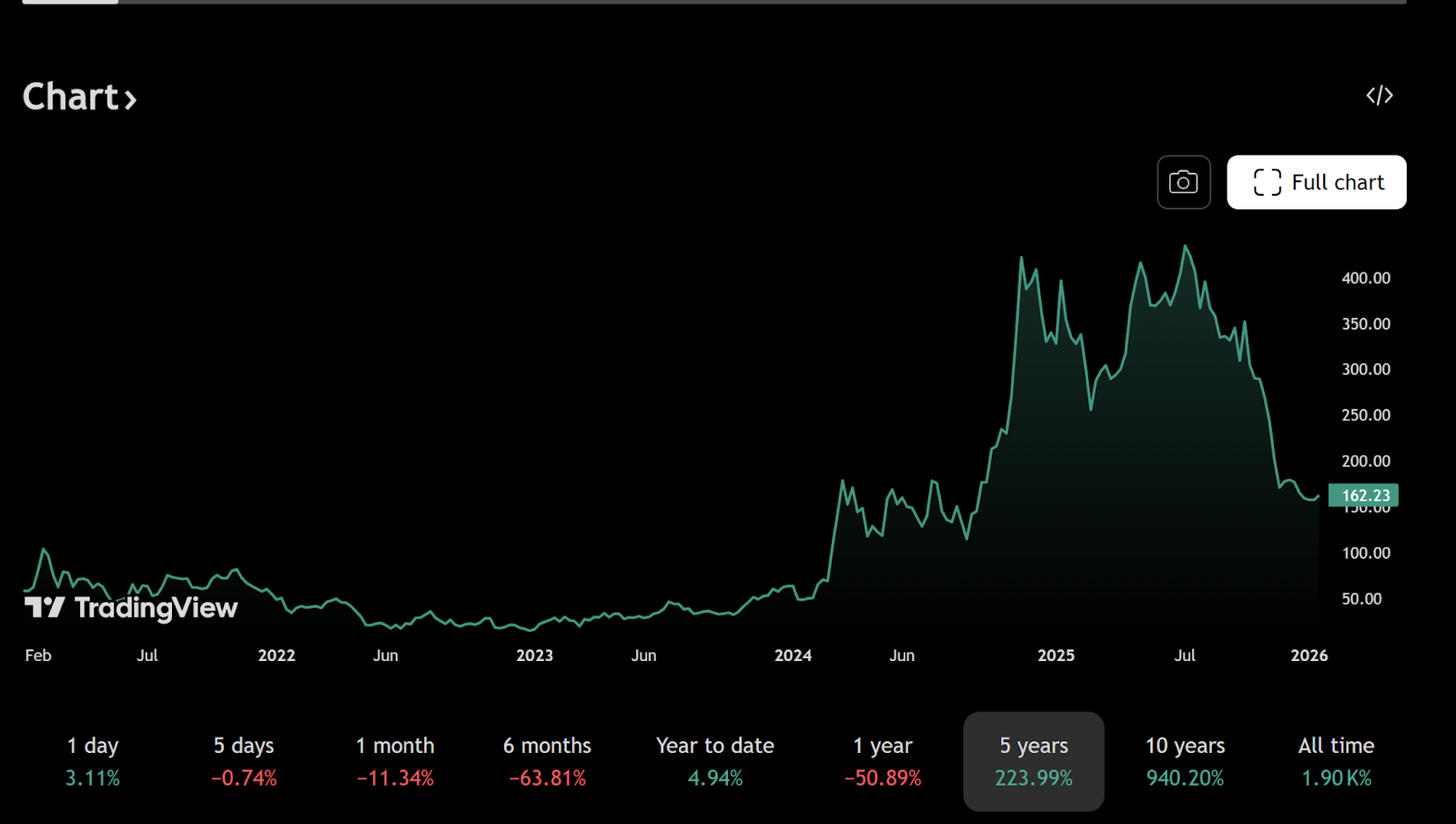The image size is (1456, 824).
Task: Select the 1 day time range
Action: coord(92,760)
